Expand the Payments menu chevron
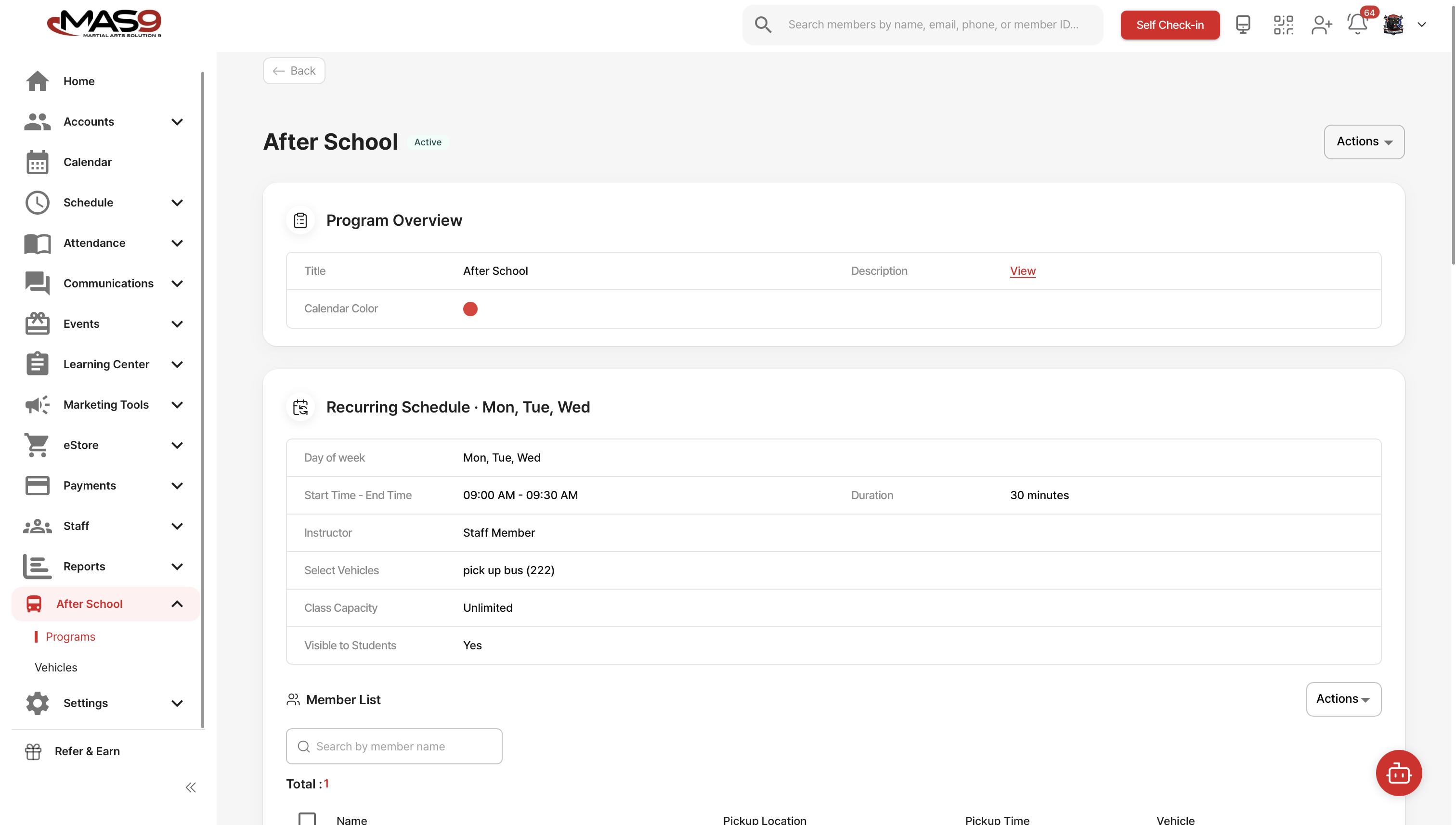The height and width of the screenshot is (825, 1456). pos(177,486)
